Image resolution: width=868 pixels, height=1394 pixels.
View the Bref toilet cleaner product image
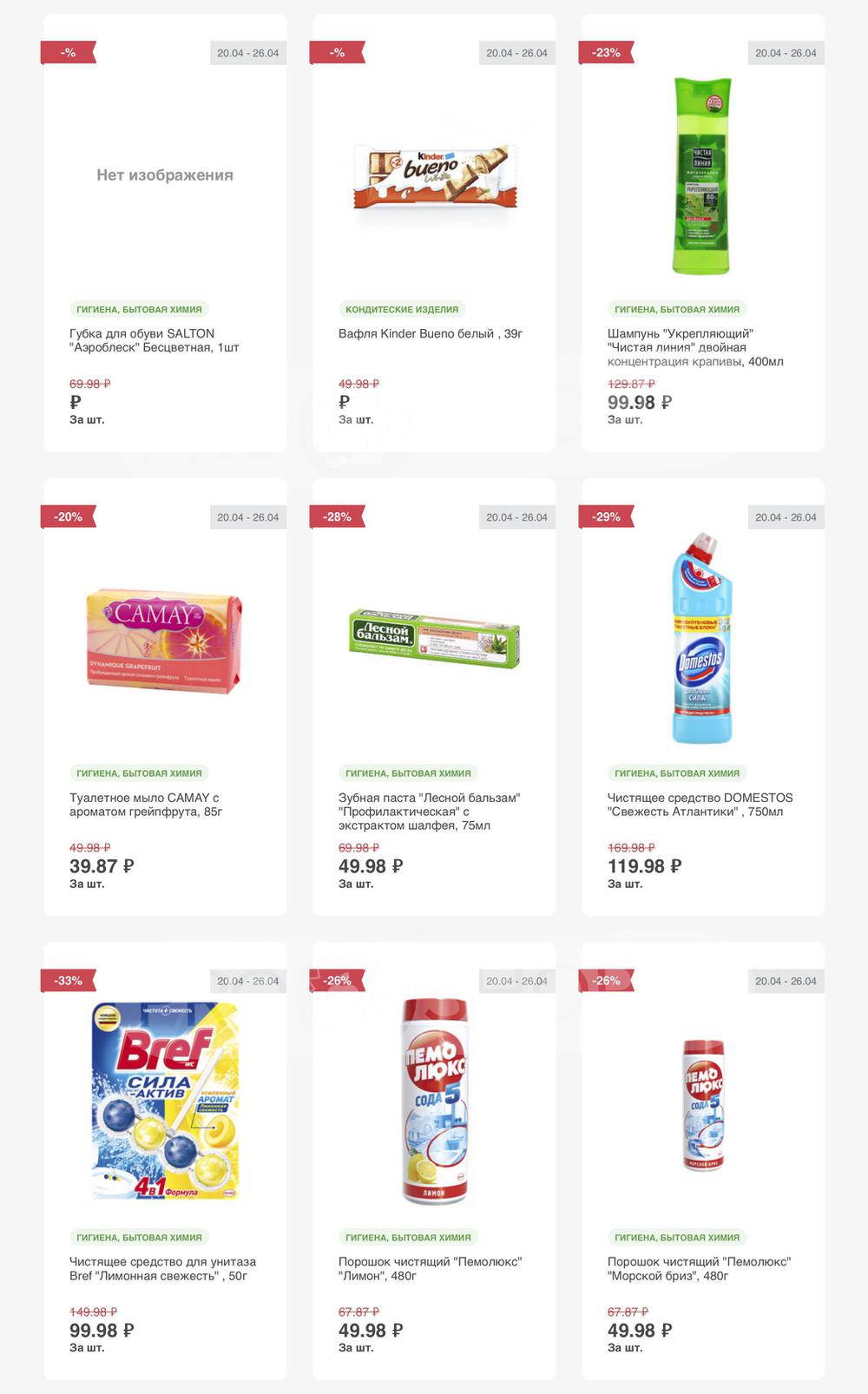coord(165,1102)
